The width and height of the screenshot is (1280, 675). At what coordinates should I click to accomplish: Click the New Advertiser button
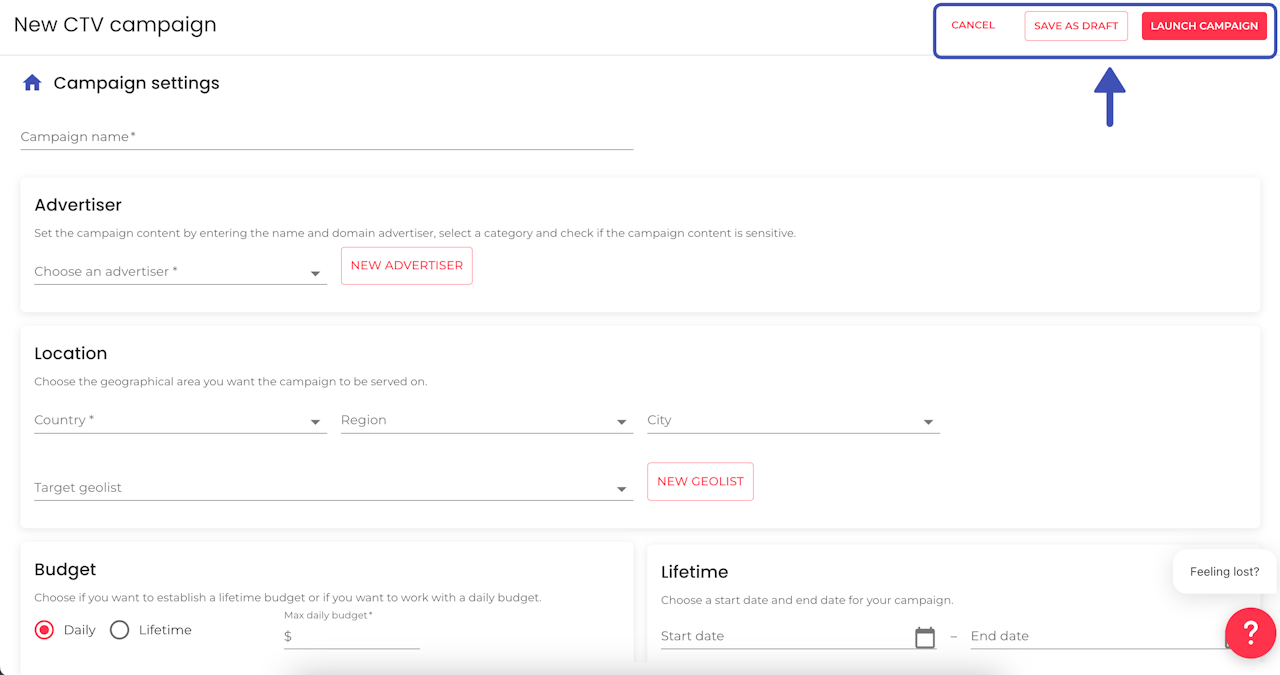point(407,266)
